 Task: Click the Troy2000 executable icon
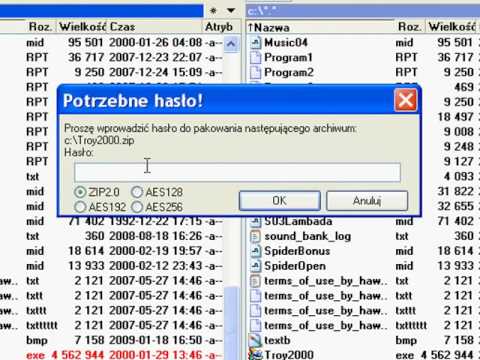click(x=255, y=355)
